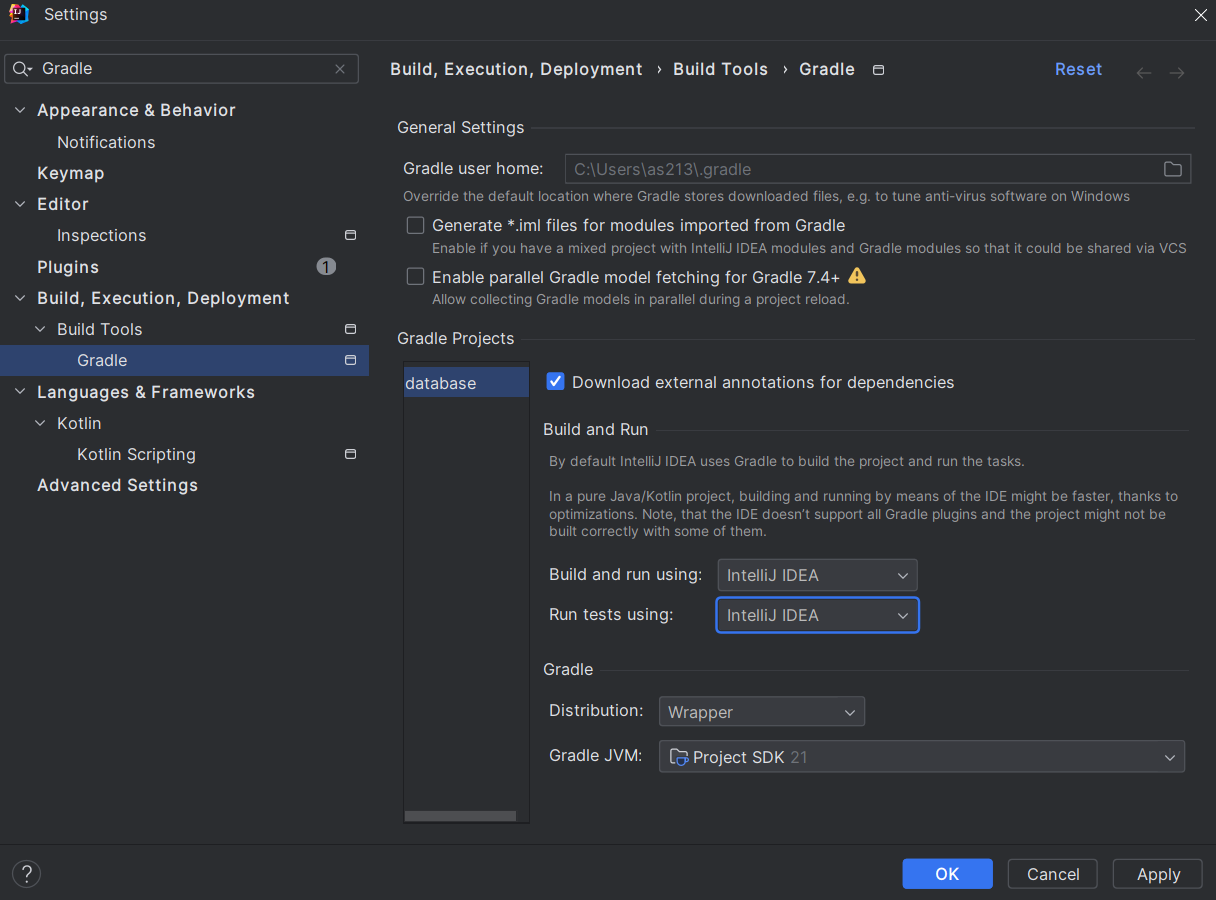Image resolution: width=1216 pixels, height=900 pixels.
Task: Reset the Gradle settings changes
Action: (x=1078, y=69)
